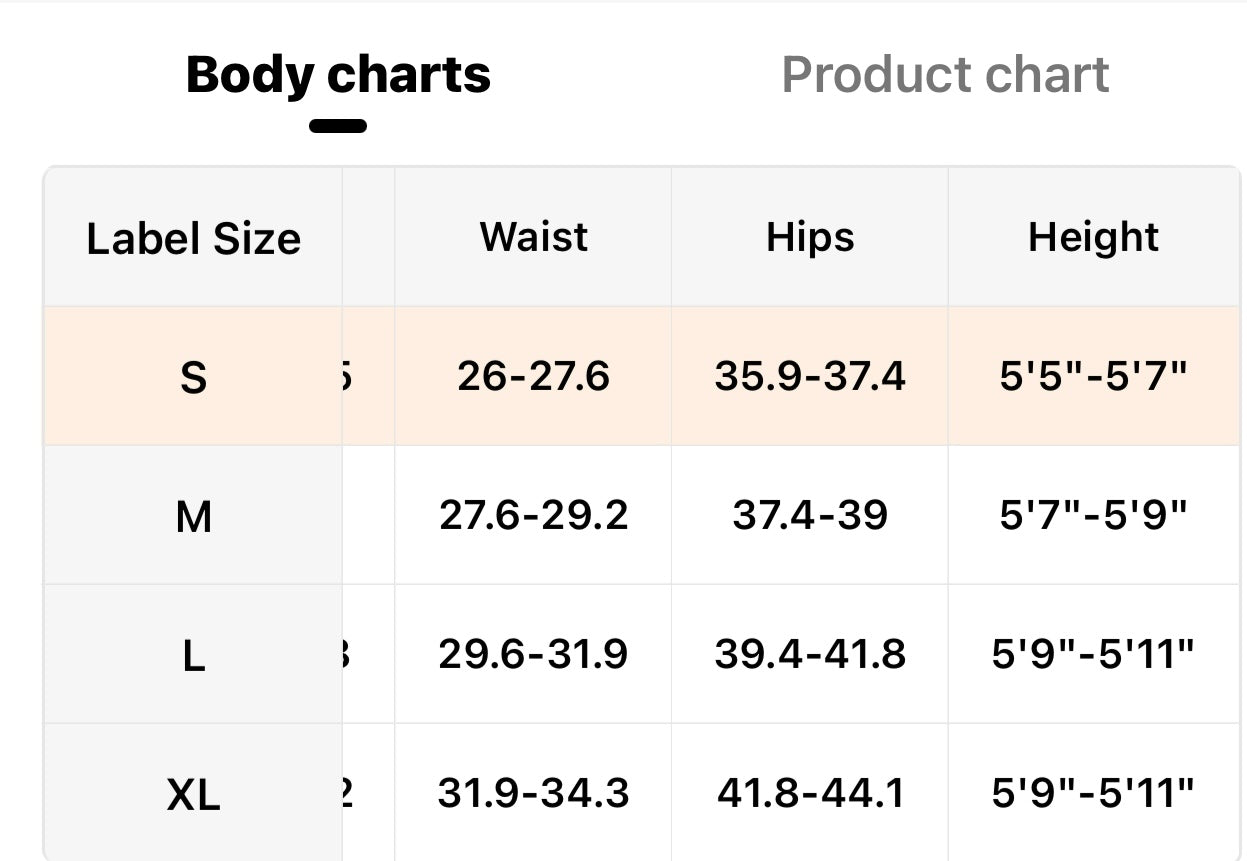The width and height of the screenshot is (1247, 861).
Task: Click the 39.4-41.8 hips cell
Action: (810, 654)
